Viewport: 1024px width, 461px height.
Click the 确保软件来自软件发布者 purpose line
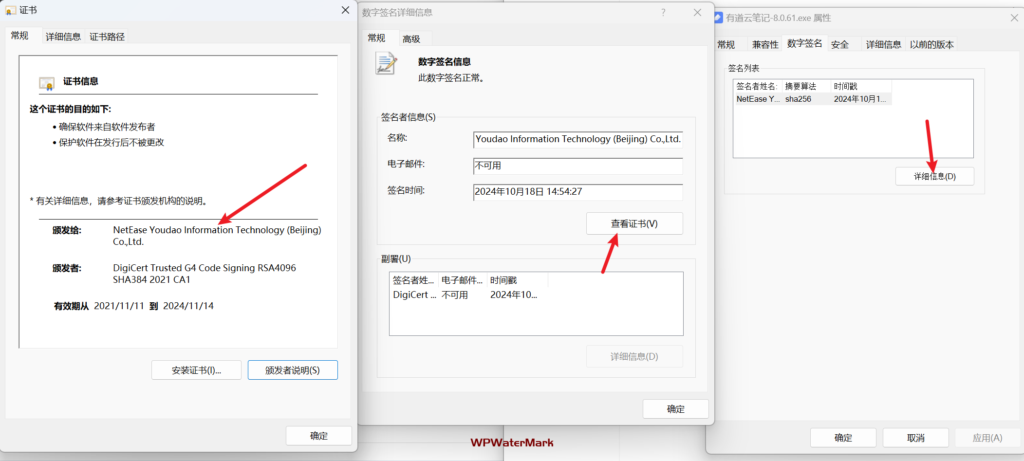click(x=107, y=127)
